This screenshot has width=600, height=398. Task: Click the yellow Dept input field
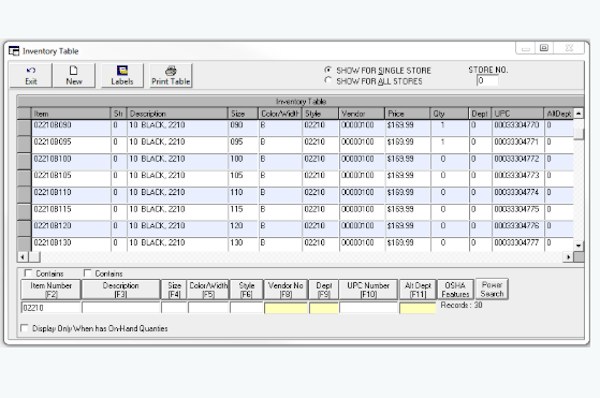pos(324,308)
